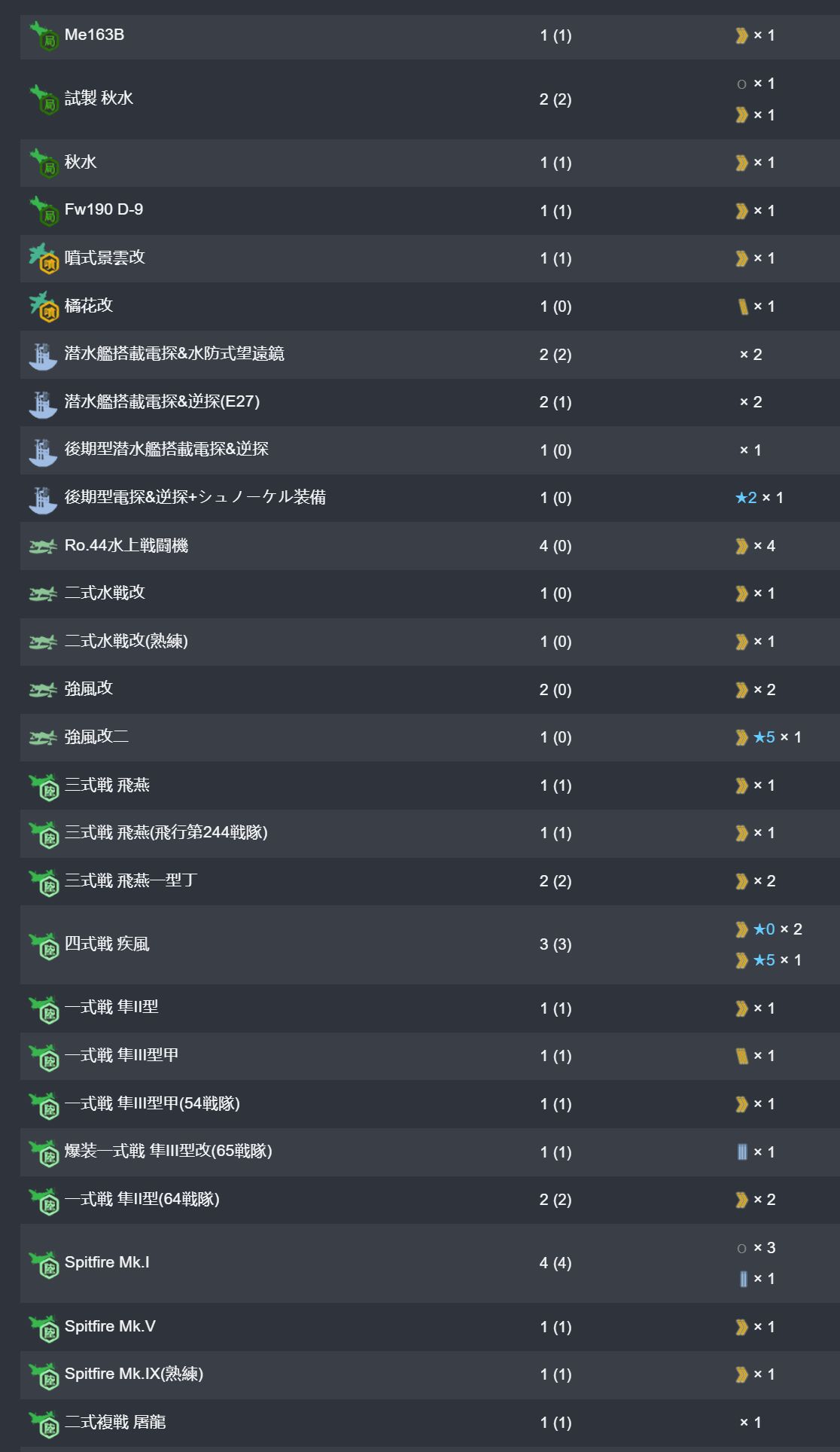
Task: Click the ★2 star for 後期型電探&逆探+シュノーケル装備
Action: [746, 498]
